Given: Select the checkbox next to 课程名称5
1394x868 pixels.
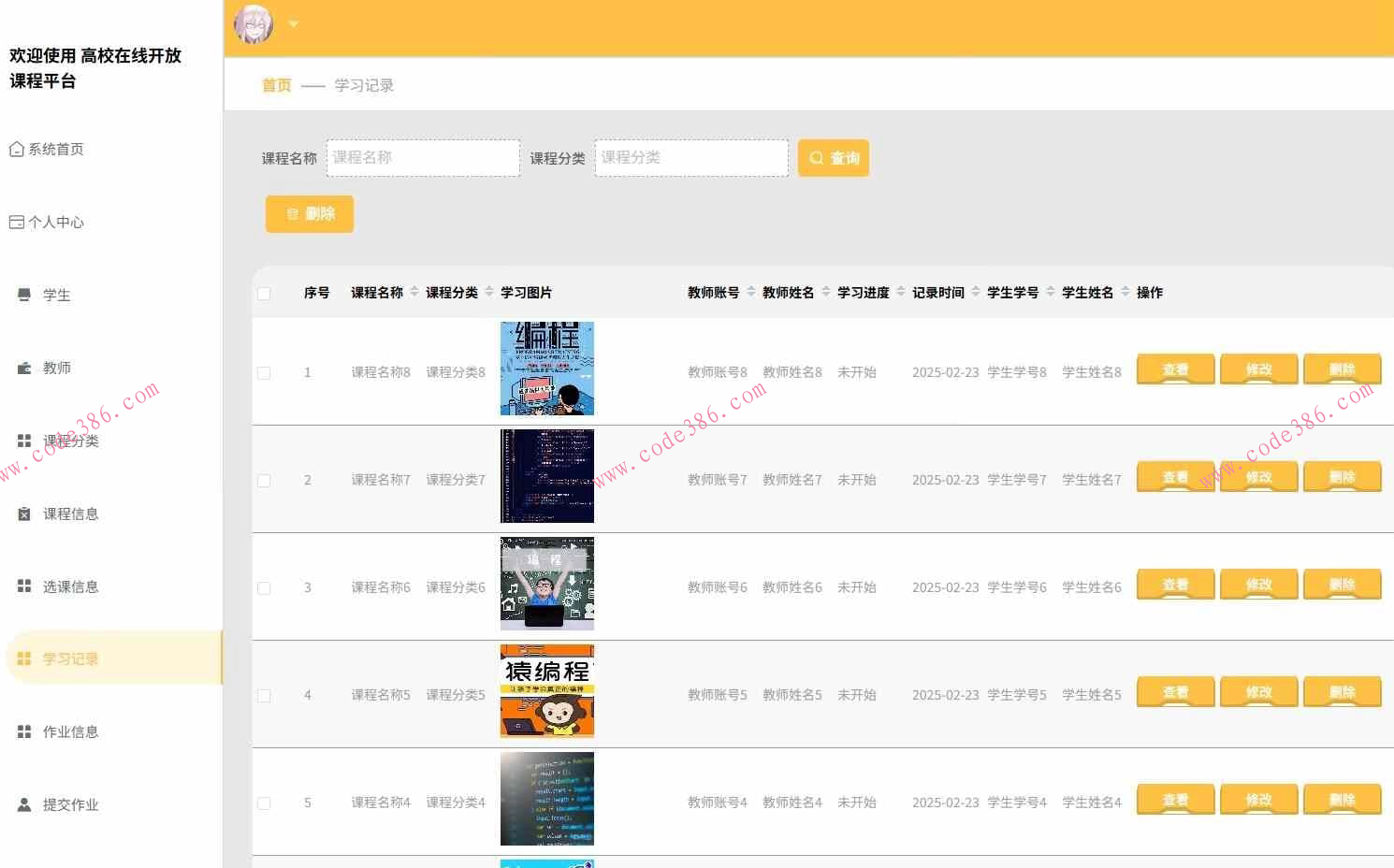Looking at the screenshot, I should coord(264,695).
